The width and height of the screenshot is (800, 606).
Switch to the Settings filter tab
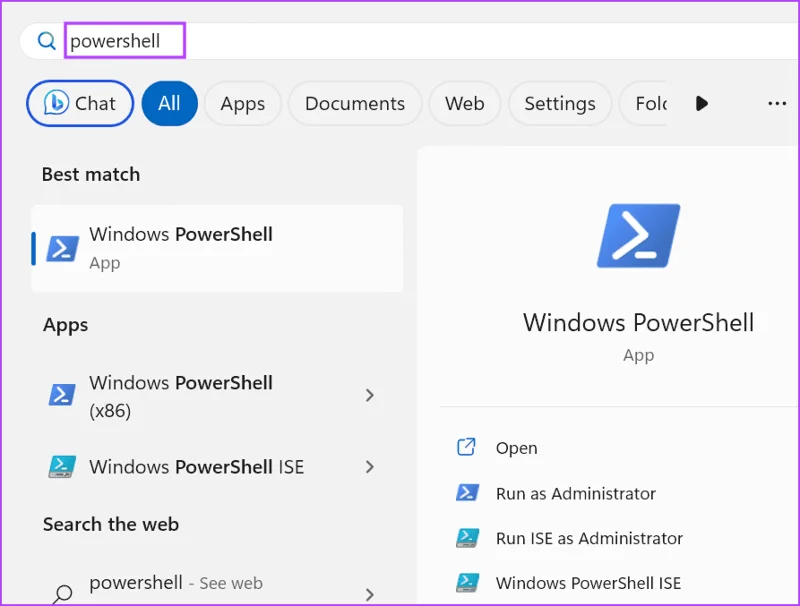pyautogui.click(x=560, y=104)
